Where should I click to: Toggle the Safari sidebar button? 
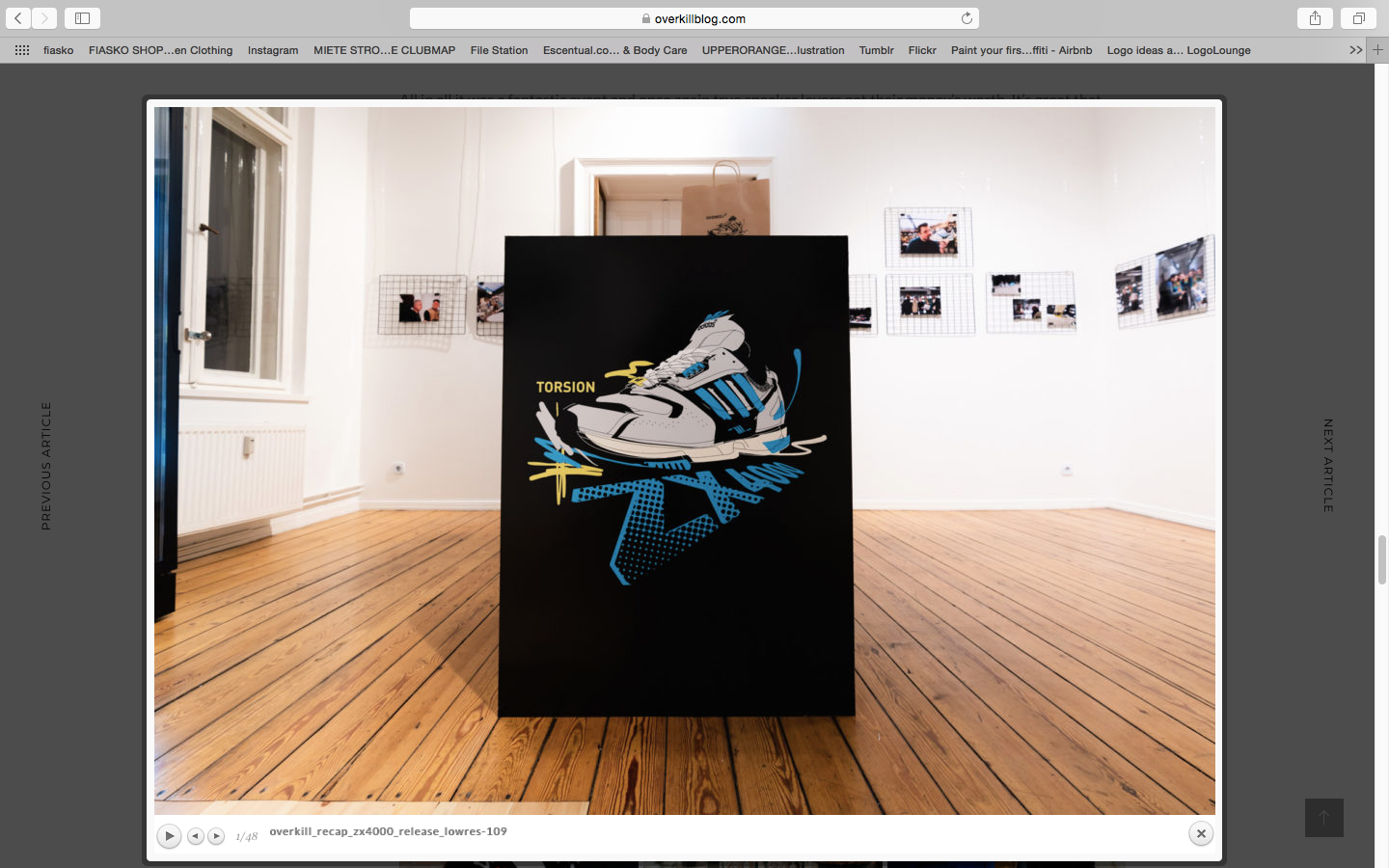pyautogui.click(x=82, y=18)
